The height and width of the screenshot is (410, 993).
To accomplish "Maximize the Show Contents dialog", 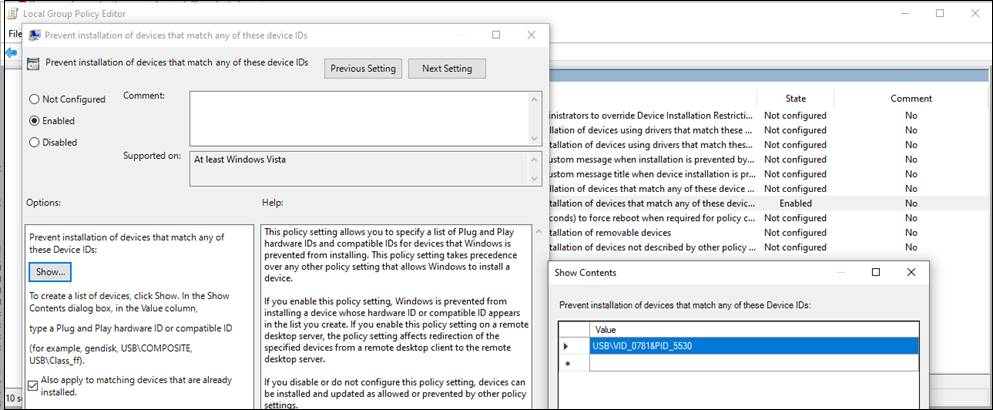I will click(x=876, y=272).
